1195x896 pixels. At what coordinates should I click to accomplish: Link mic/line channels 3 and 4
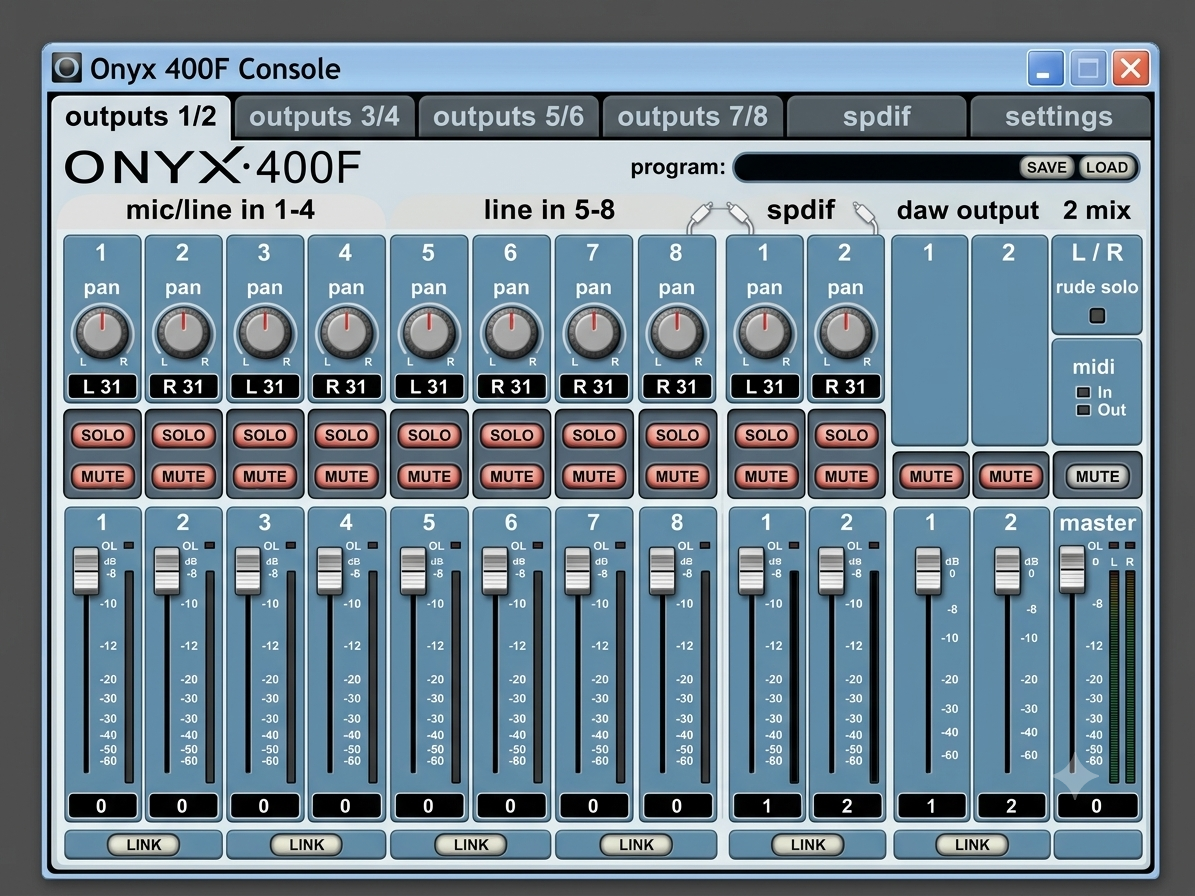click(306, 844)
